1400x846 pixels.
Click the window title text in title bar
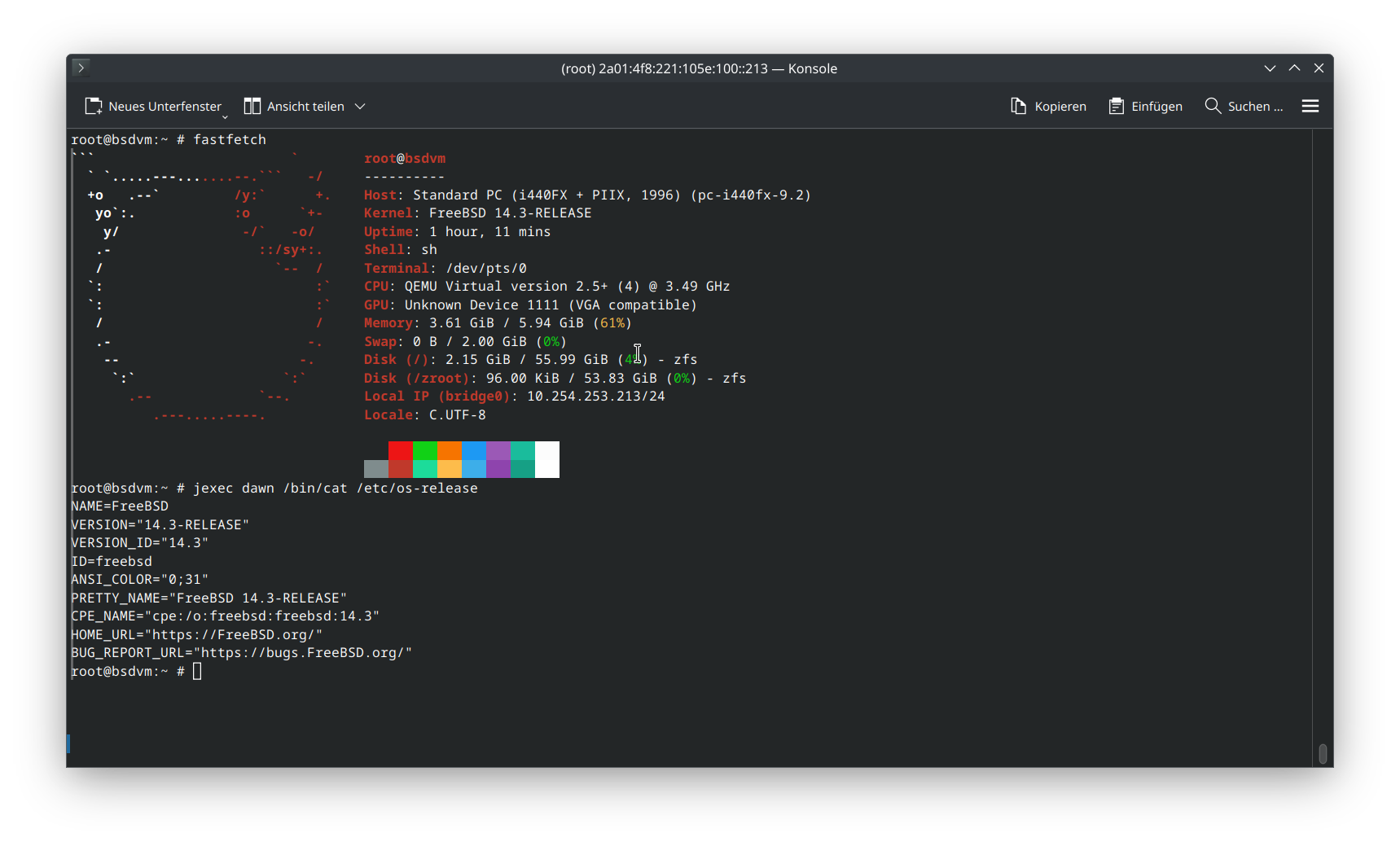(x=699, y=68)
